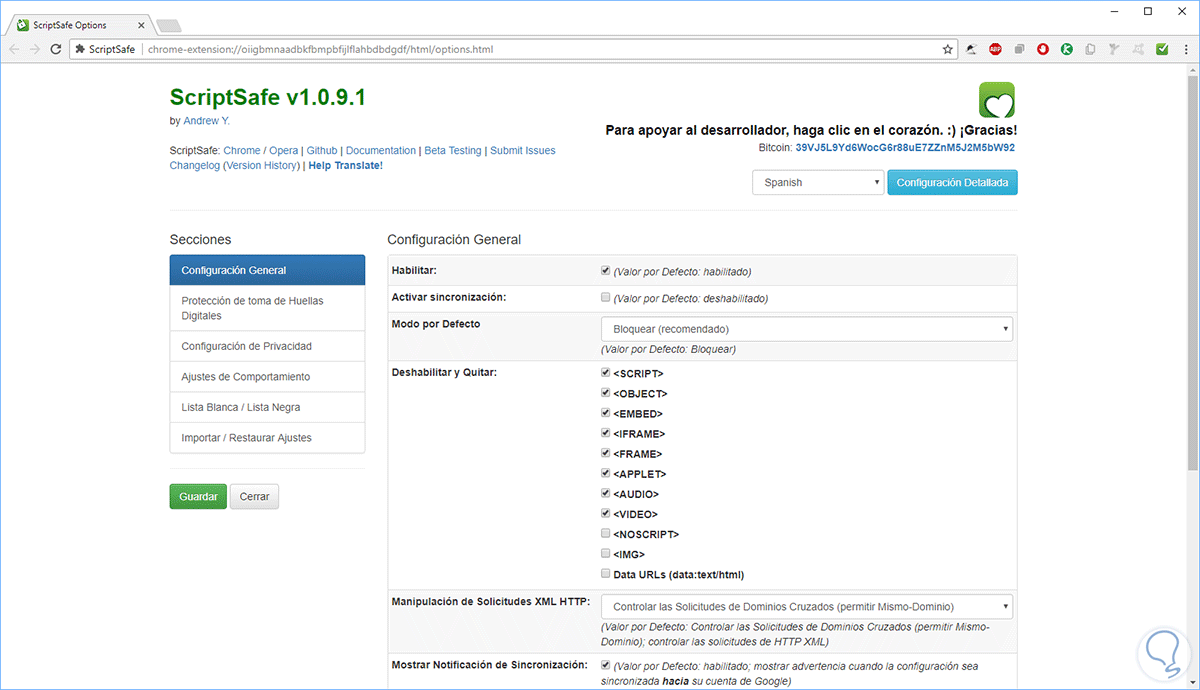Uncheck the <OBJECT> checkbox
The width and height of the screenshot is (1200, 690).
[605, 392]
